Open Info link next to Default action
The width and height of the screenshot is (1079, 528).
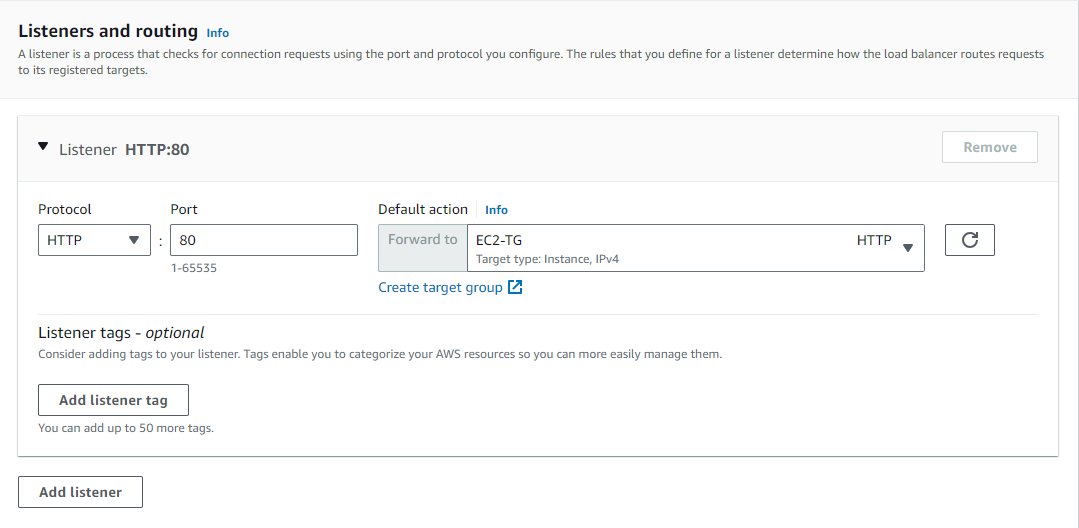pyautogui.click(x=496, y=210)
